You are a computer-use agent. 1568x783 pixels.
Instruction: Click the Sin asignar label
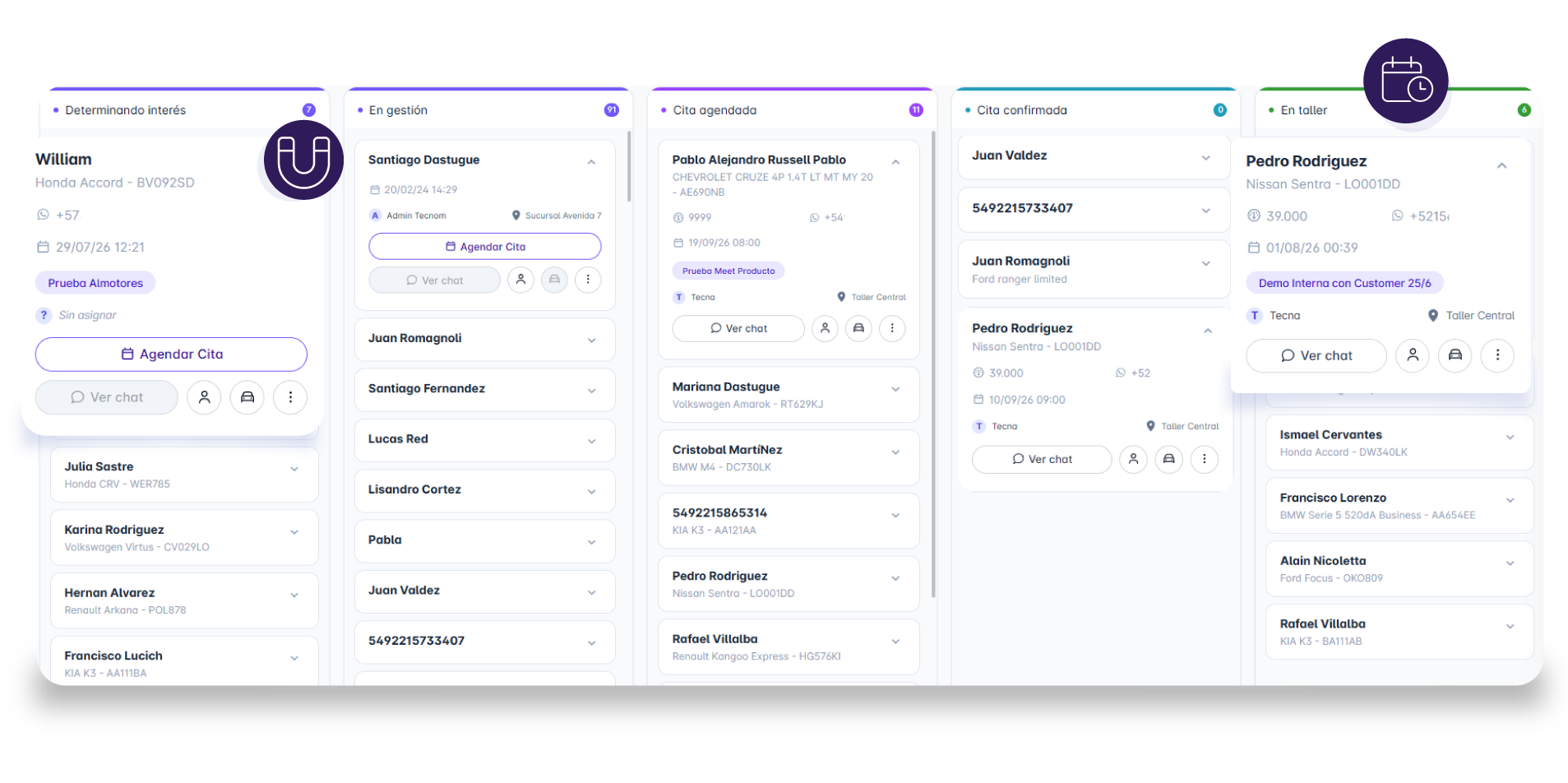pos(87,315)
